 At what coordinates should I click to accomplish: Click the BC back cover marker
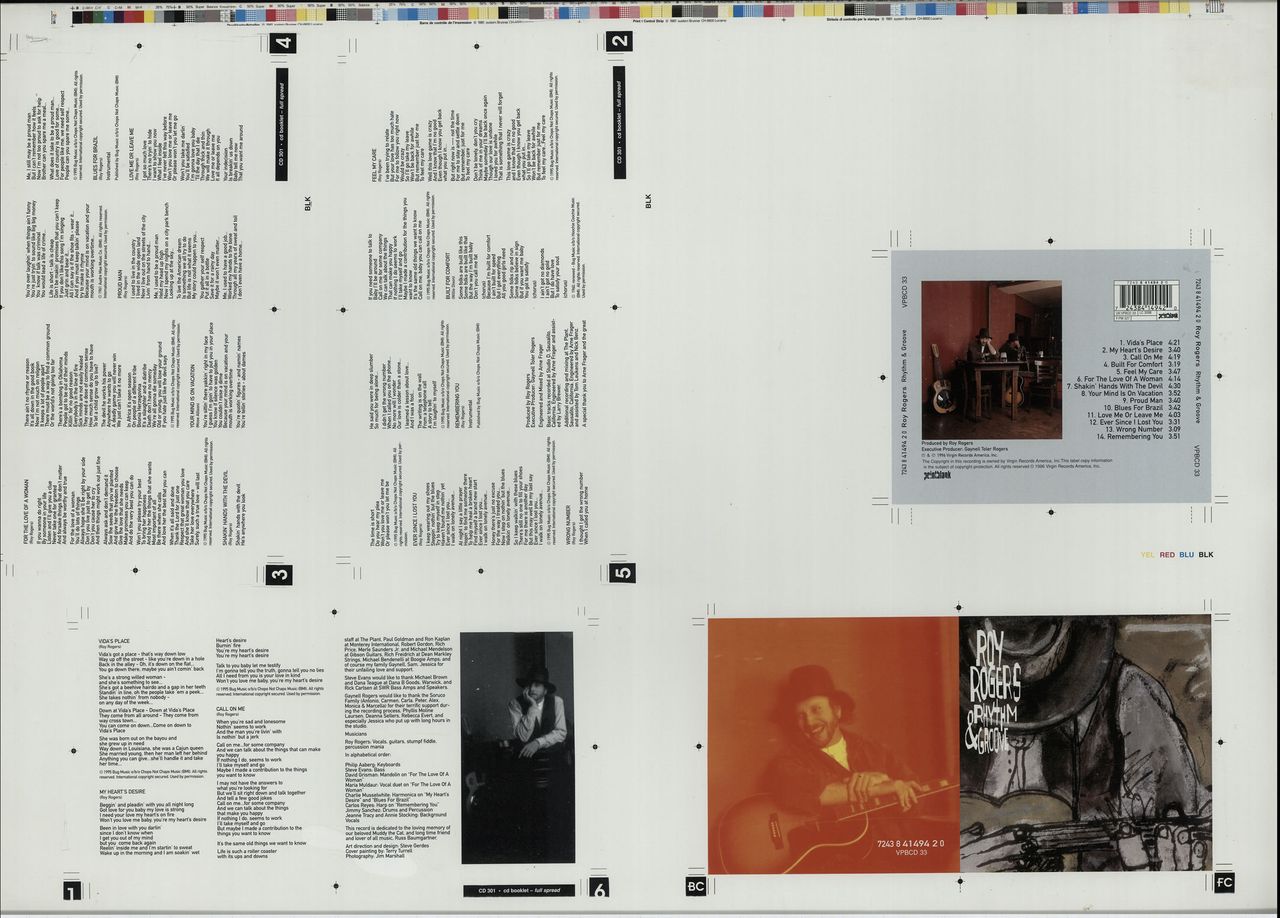696,885
